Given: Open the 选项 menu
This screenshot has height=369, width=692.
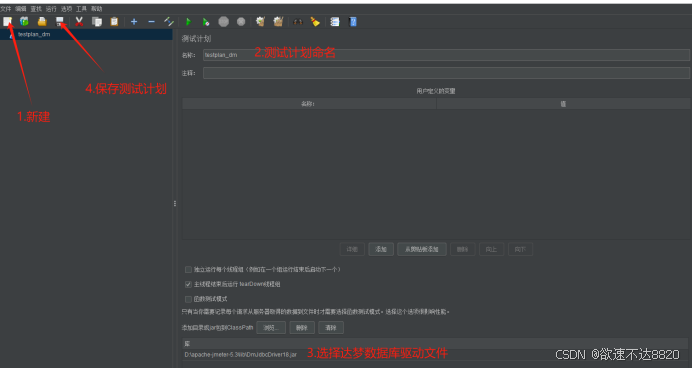Looking at the screenshot, I should [66, 9].
